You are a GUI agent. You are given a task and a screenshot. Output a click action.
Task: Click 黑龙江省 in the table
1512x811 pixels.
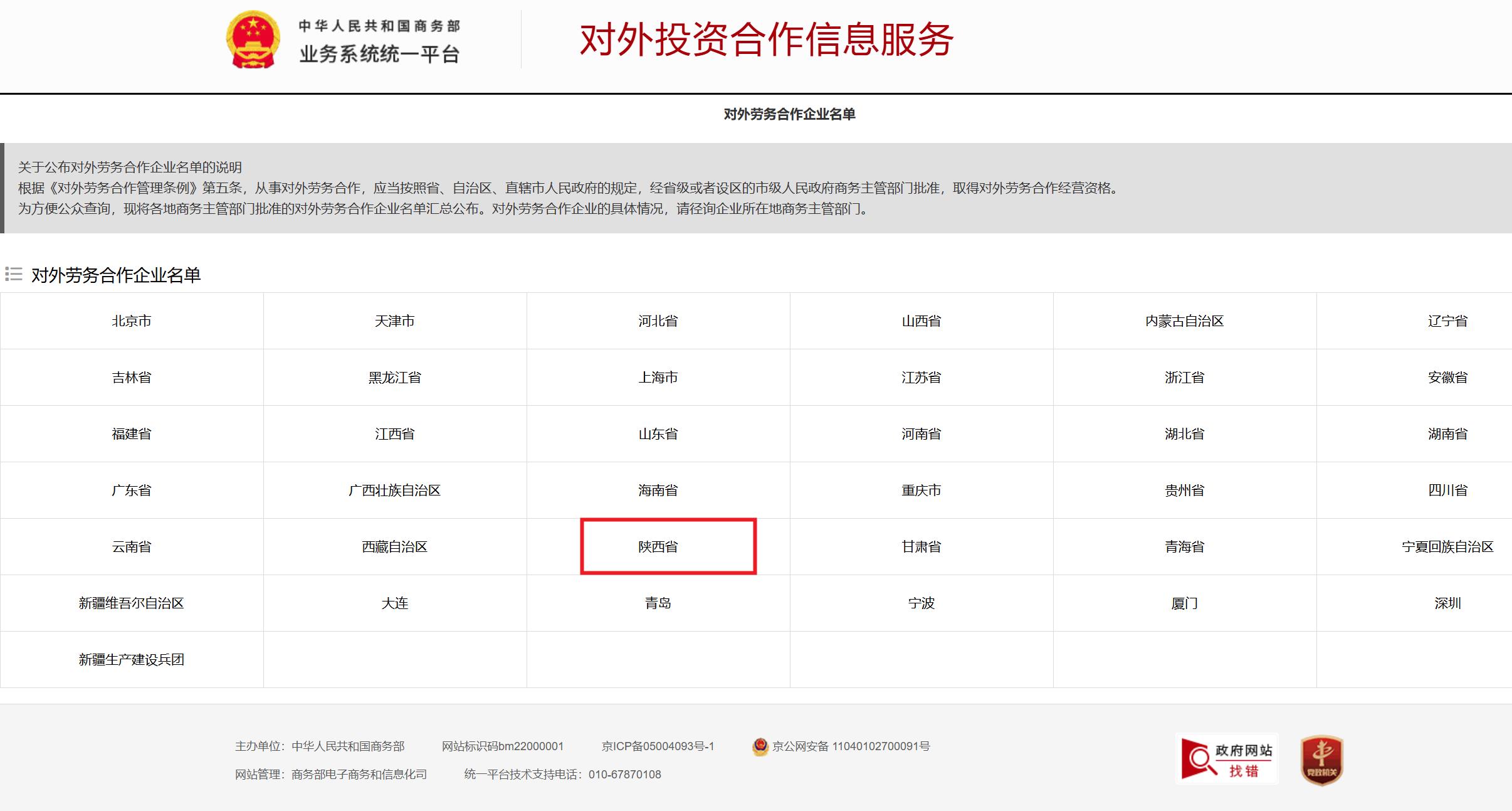(x=394, y=378)
